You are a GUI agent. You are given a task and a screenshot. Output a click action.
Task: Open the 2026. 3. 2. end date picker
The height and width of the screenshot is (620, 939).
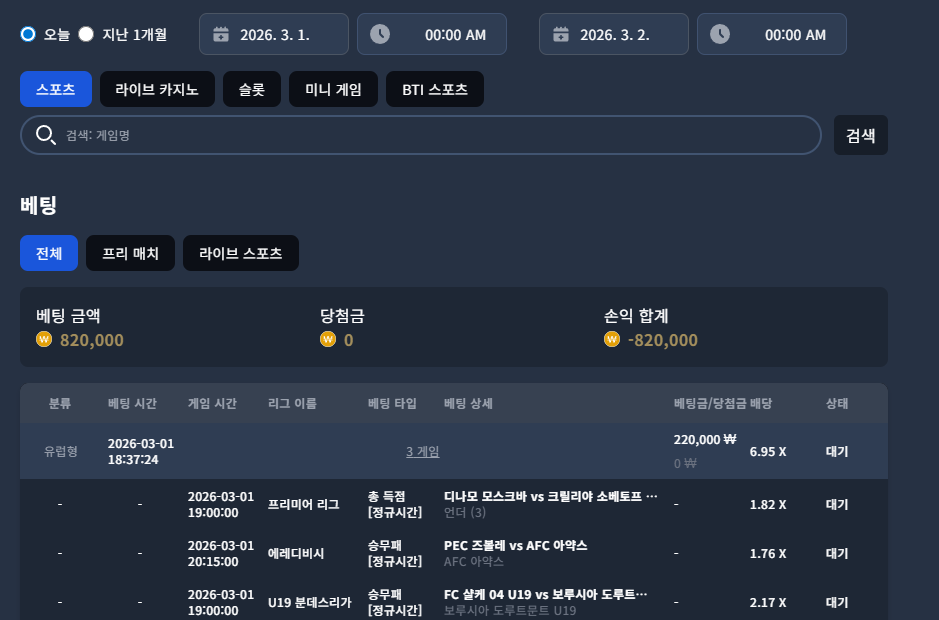[x=614, y=34]
